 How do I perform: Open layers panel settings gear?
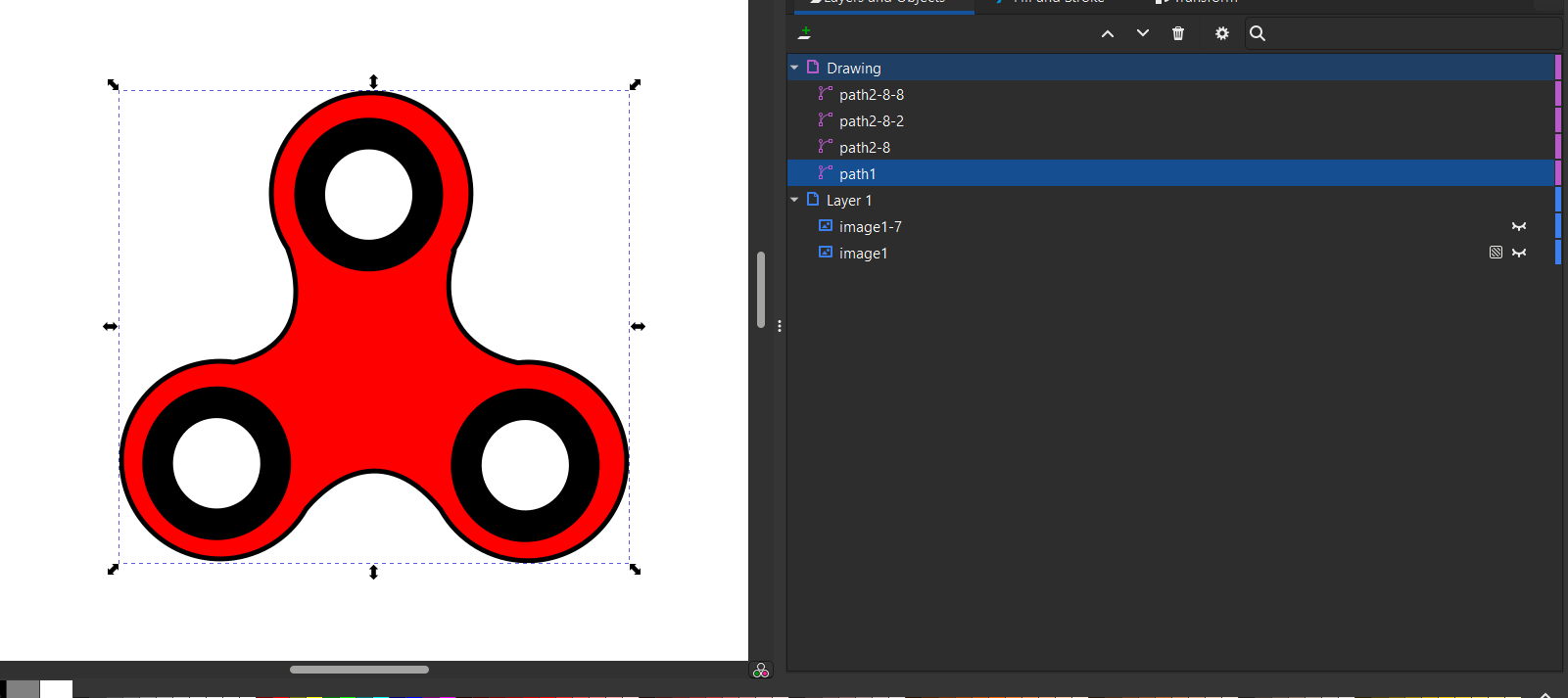point(1221,33)
